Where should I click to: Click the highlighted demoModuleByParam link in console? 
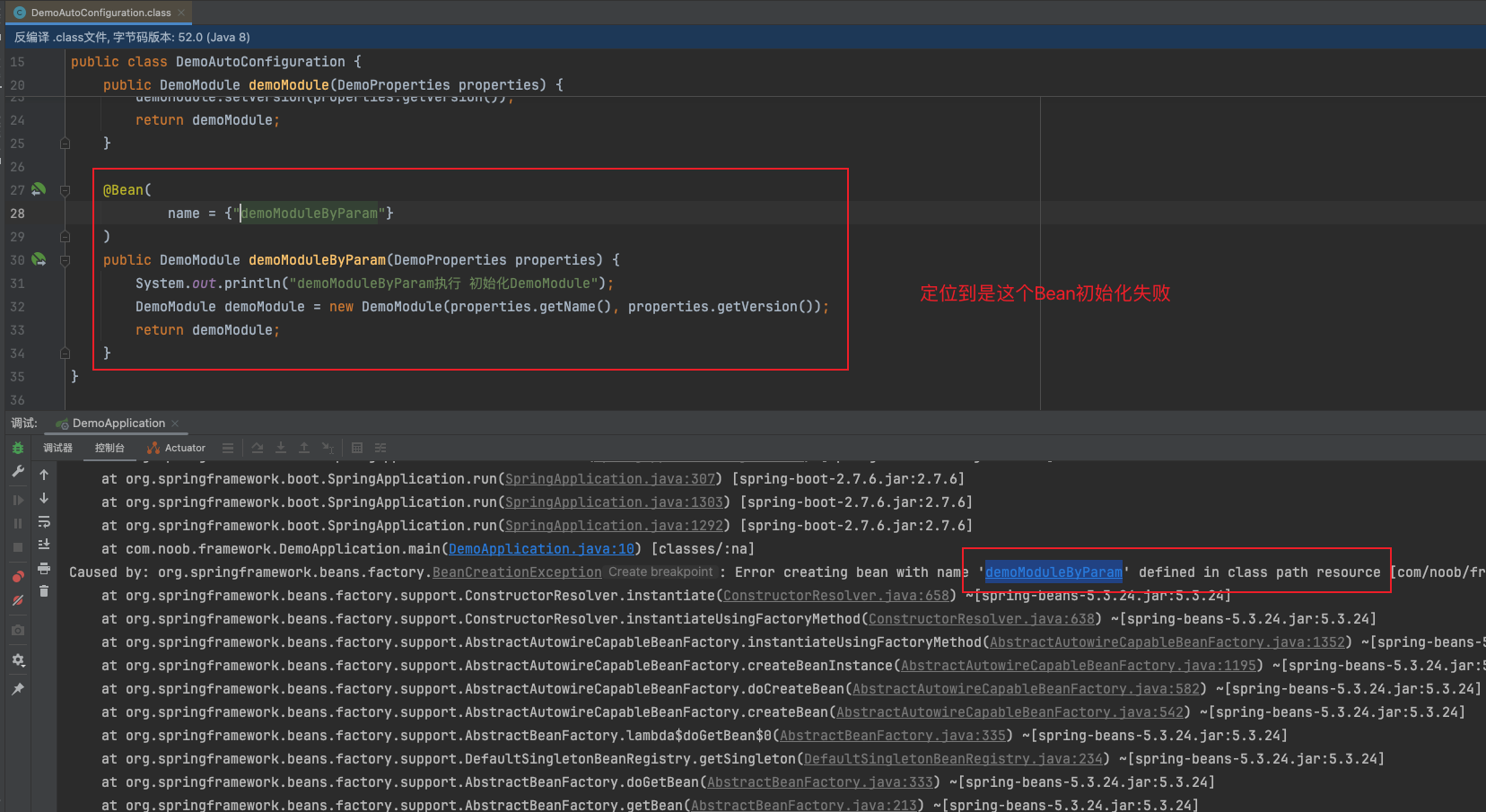(x=1053, y=572)
